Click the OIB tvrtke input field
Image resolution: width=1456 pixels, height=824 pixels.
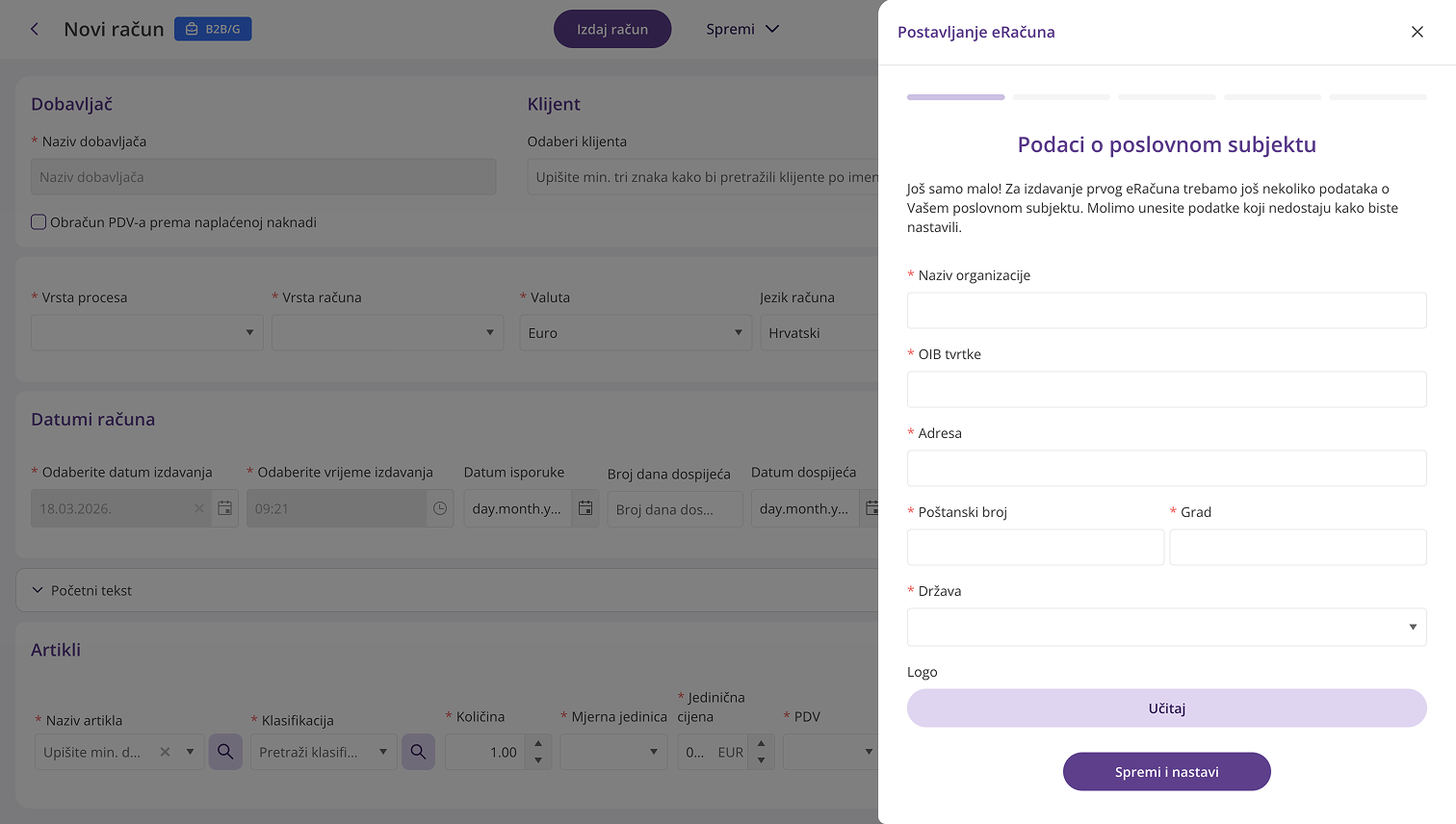coord(1166,390)
